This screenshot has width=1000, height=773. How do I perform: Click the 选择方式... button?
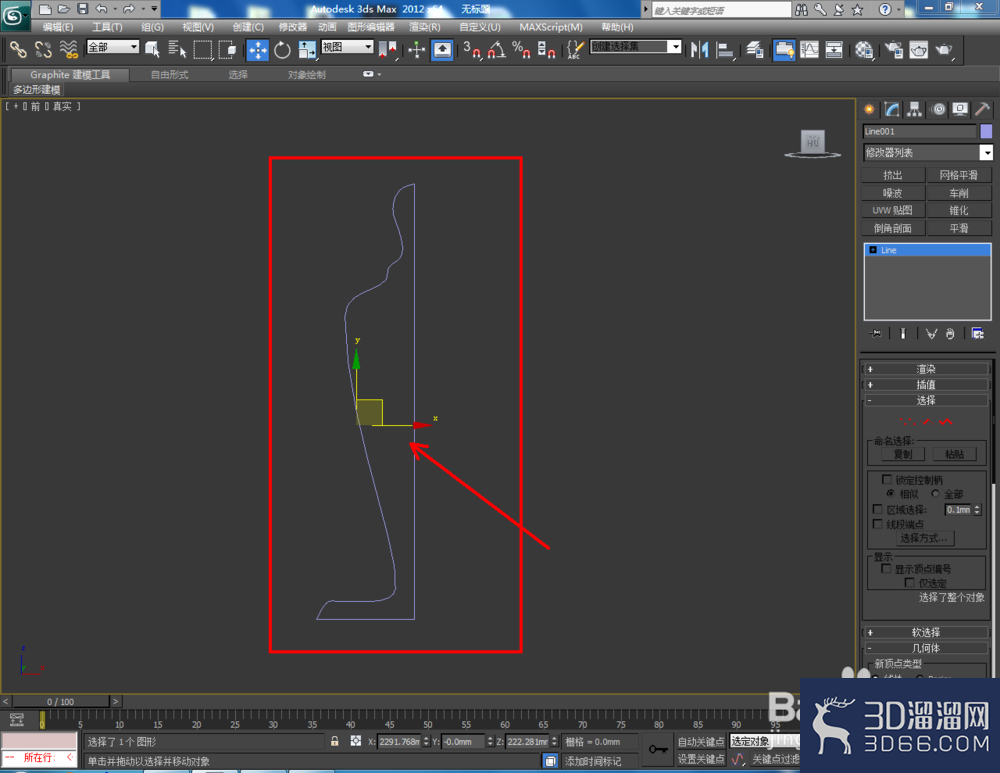(924, 538)
